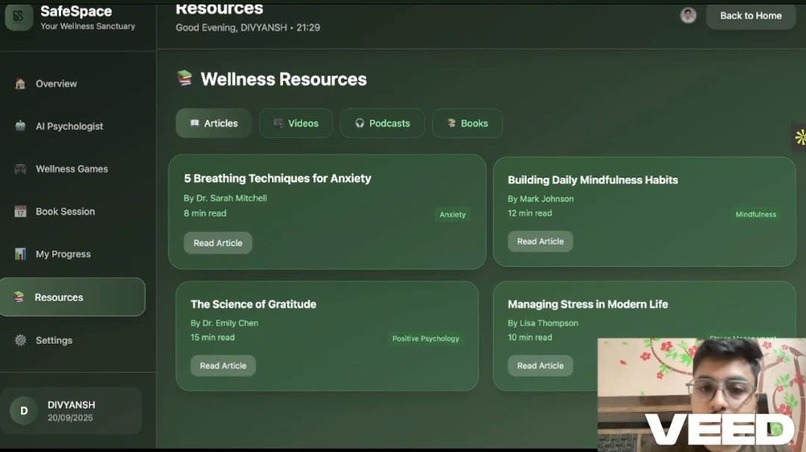Switch to the Articles tab
806x452 pixels.
[x=214, y=123]
